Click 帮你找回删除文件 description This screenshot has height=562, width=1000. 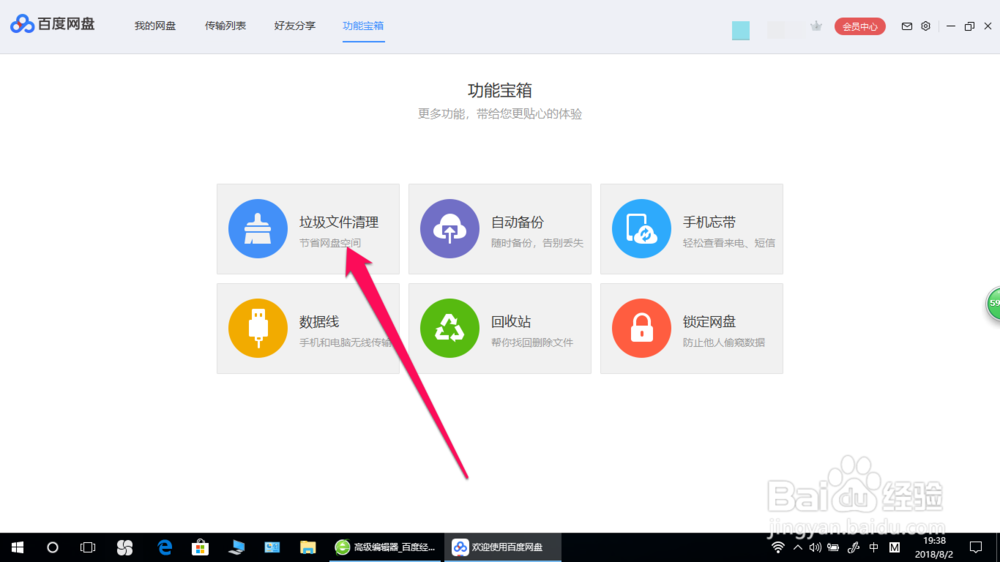click(532, 343)
